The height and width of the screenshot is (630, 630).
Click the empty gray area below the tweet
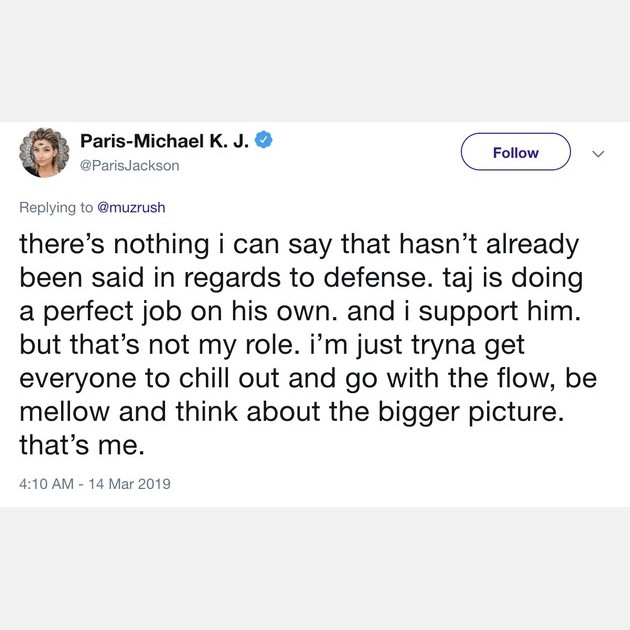coord(315,570)
